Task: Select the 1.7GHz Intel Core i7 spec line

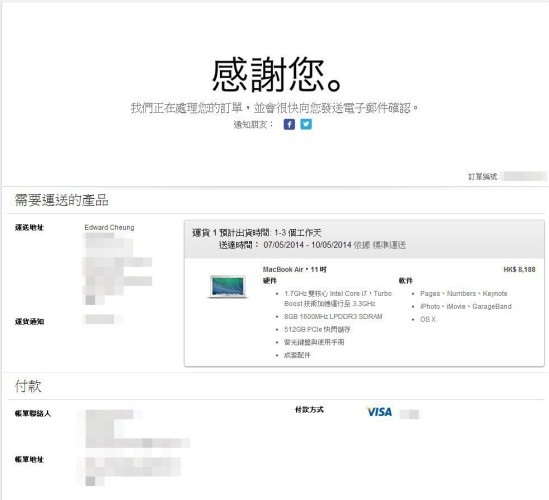Action: (338, 298)
